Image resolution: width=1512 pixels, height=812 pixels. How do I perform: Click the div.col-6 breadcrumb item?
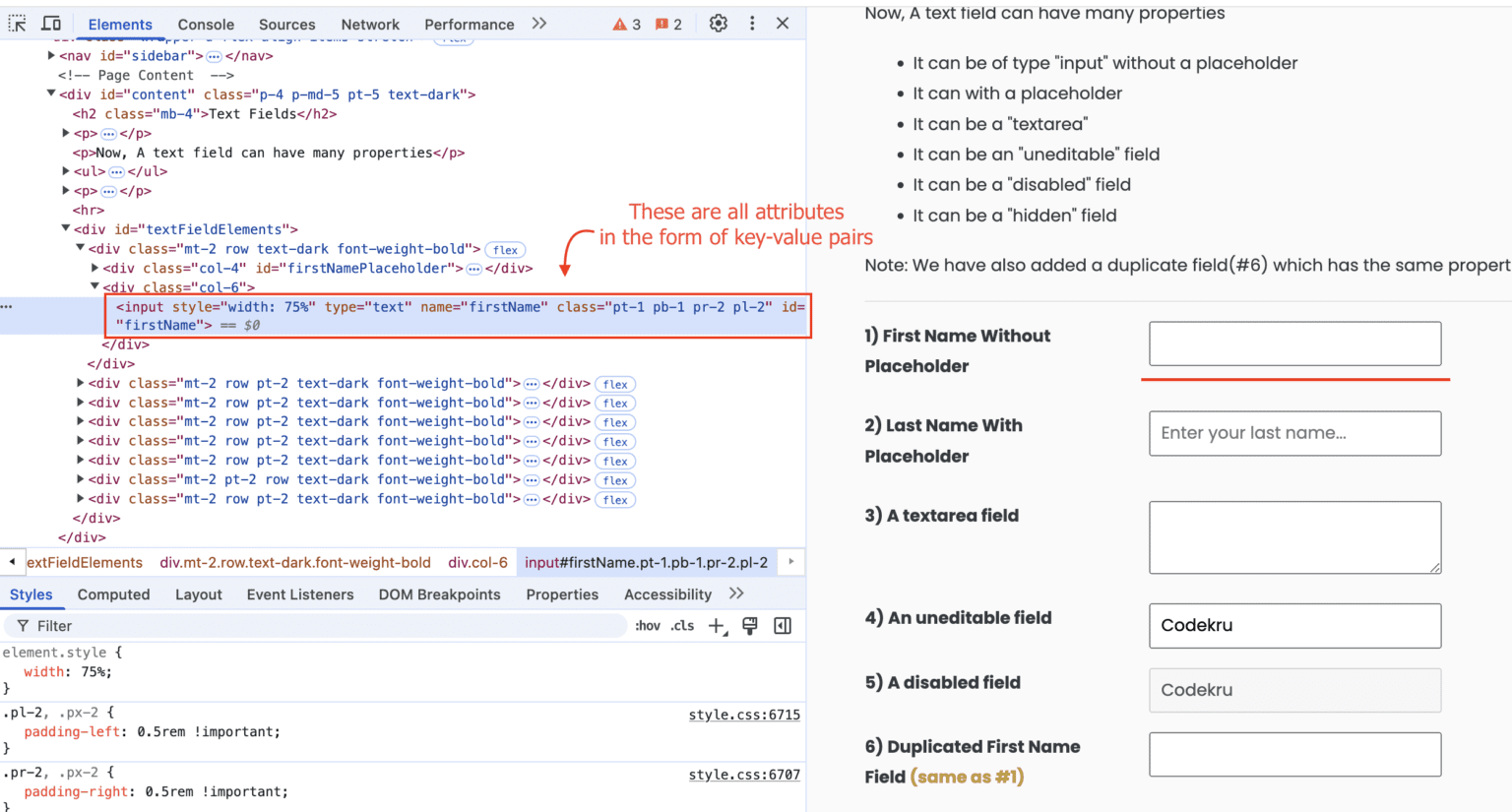pos(478,561)
